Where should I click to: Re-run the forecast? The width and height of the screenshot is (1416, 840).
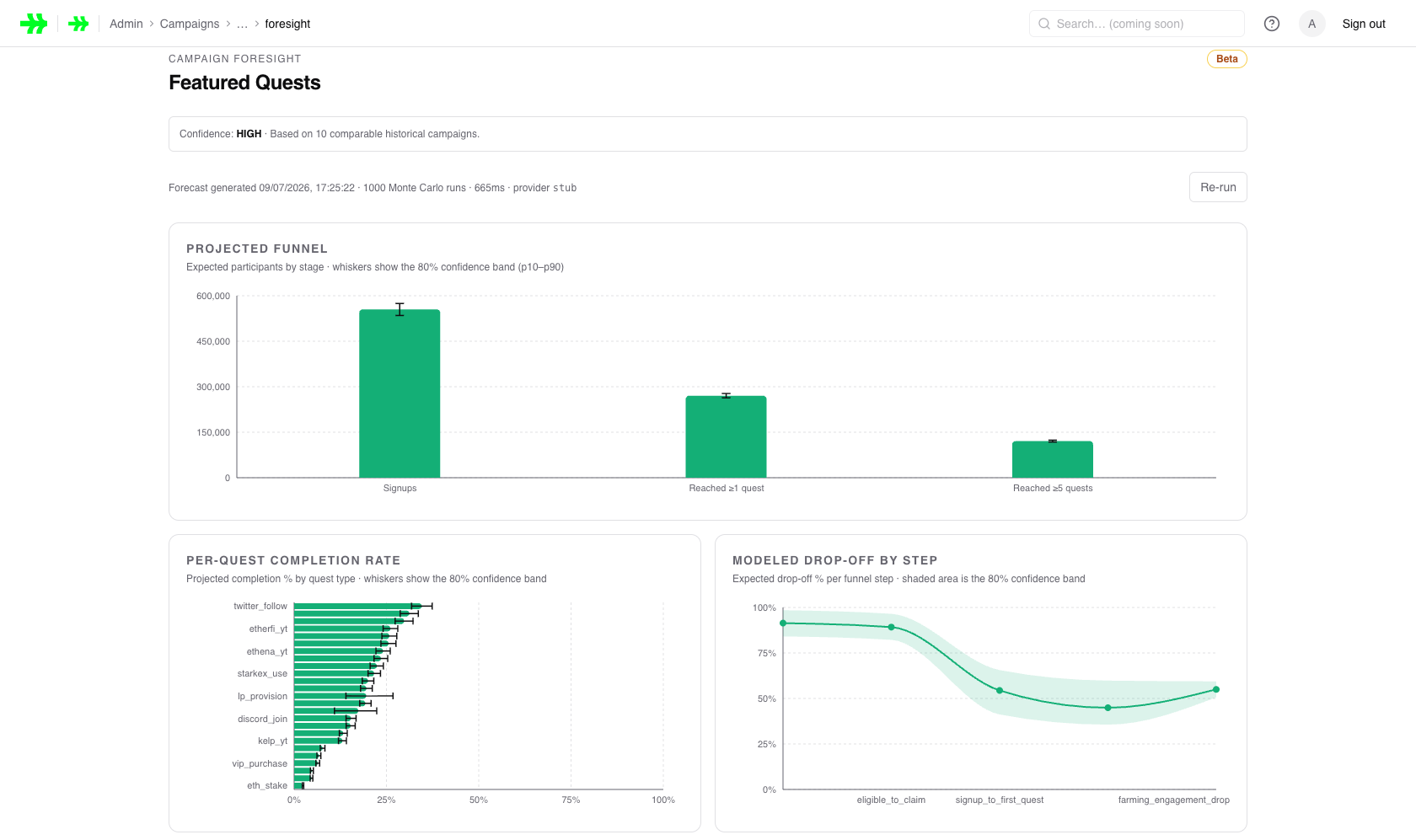tap(1218, 187)
